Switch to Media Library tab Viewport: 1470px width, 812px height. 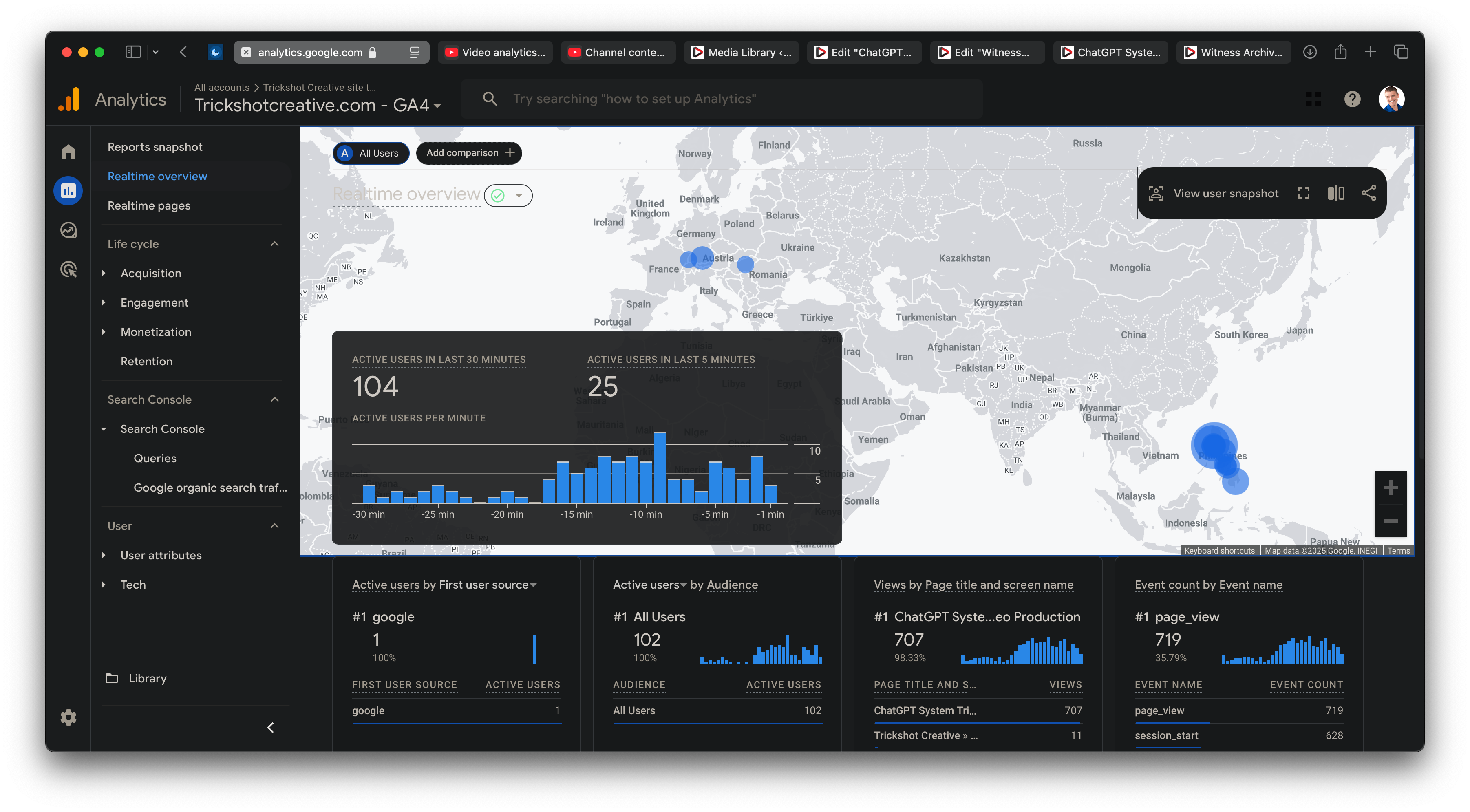pos(741,52)
